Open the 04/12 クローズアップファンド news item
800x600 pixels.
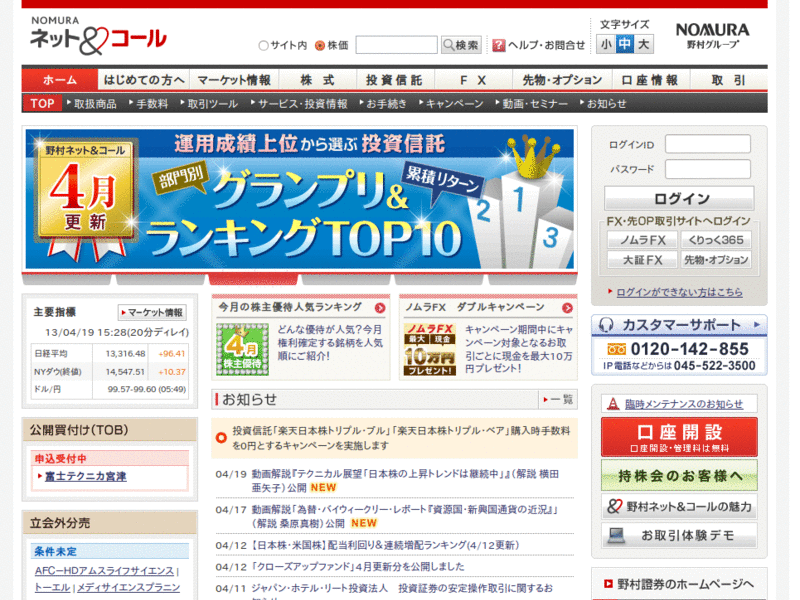[x=357, y=566]
